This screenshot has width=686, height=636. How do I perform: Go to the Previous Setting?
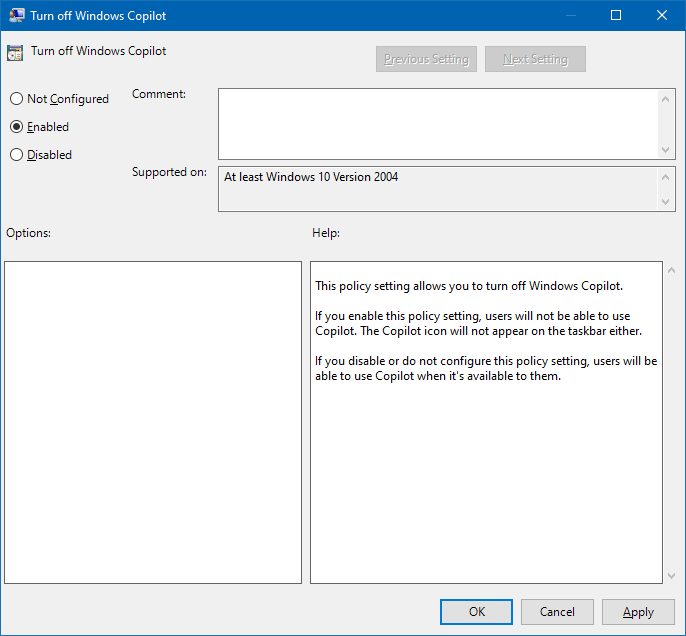(x=426, y=59)
